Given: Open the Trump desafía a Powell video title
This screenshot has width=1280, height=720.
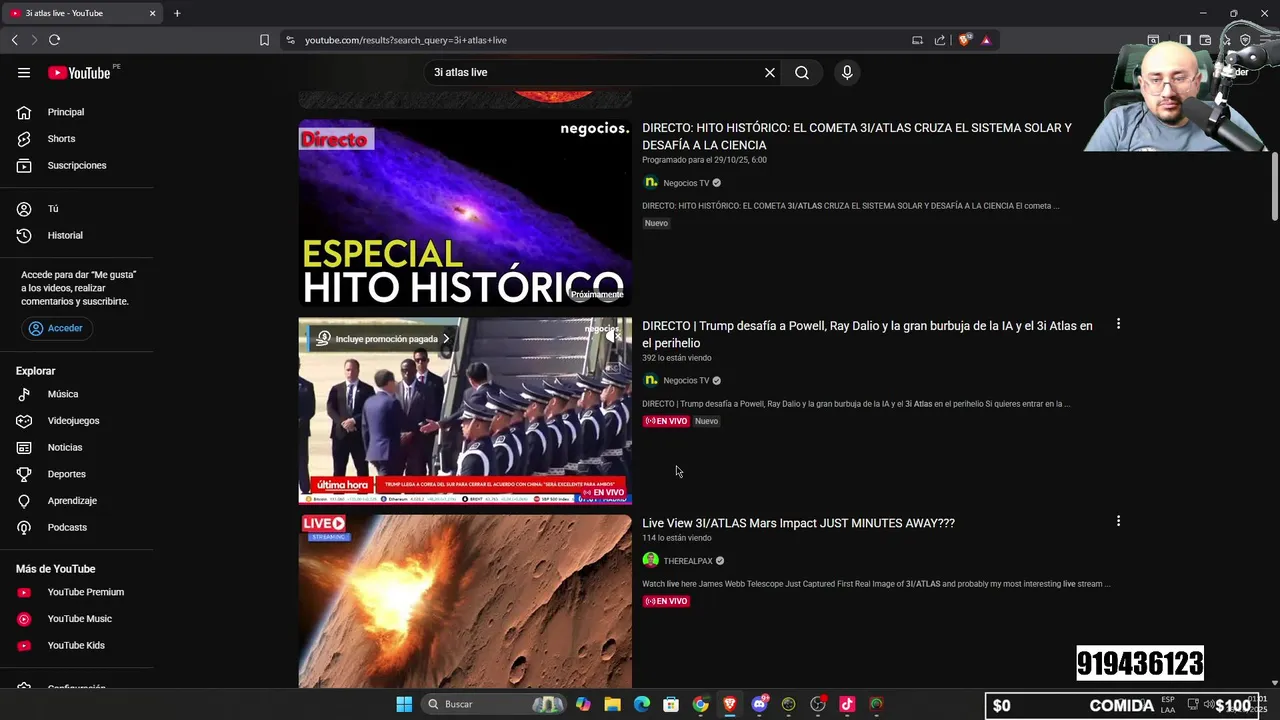Looking at the screenshot, I should (867, 334).
